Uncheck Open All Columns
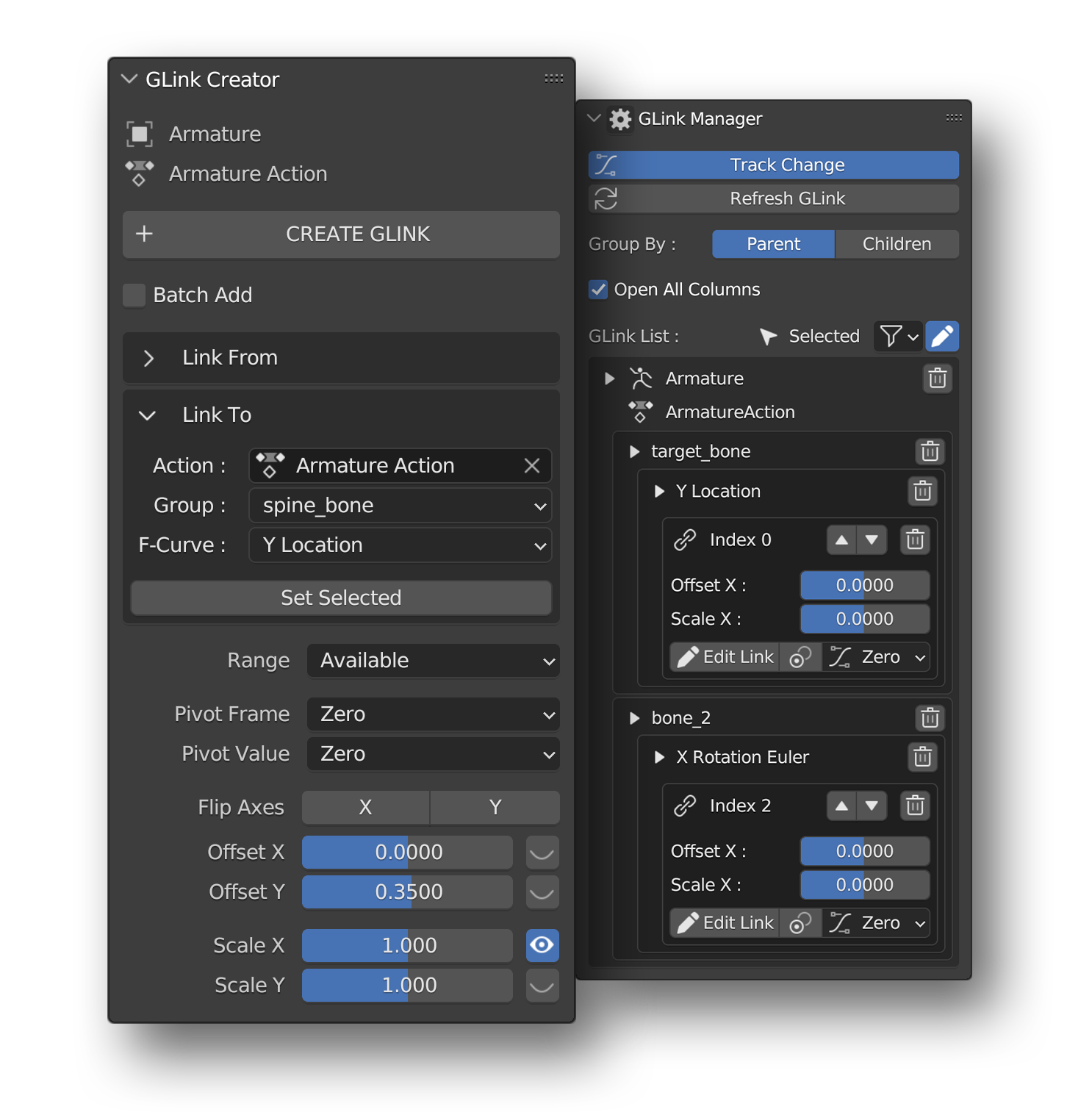The image size is (1092, 1112). point(598,290)
